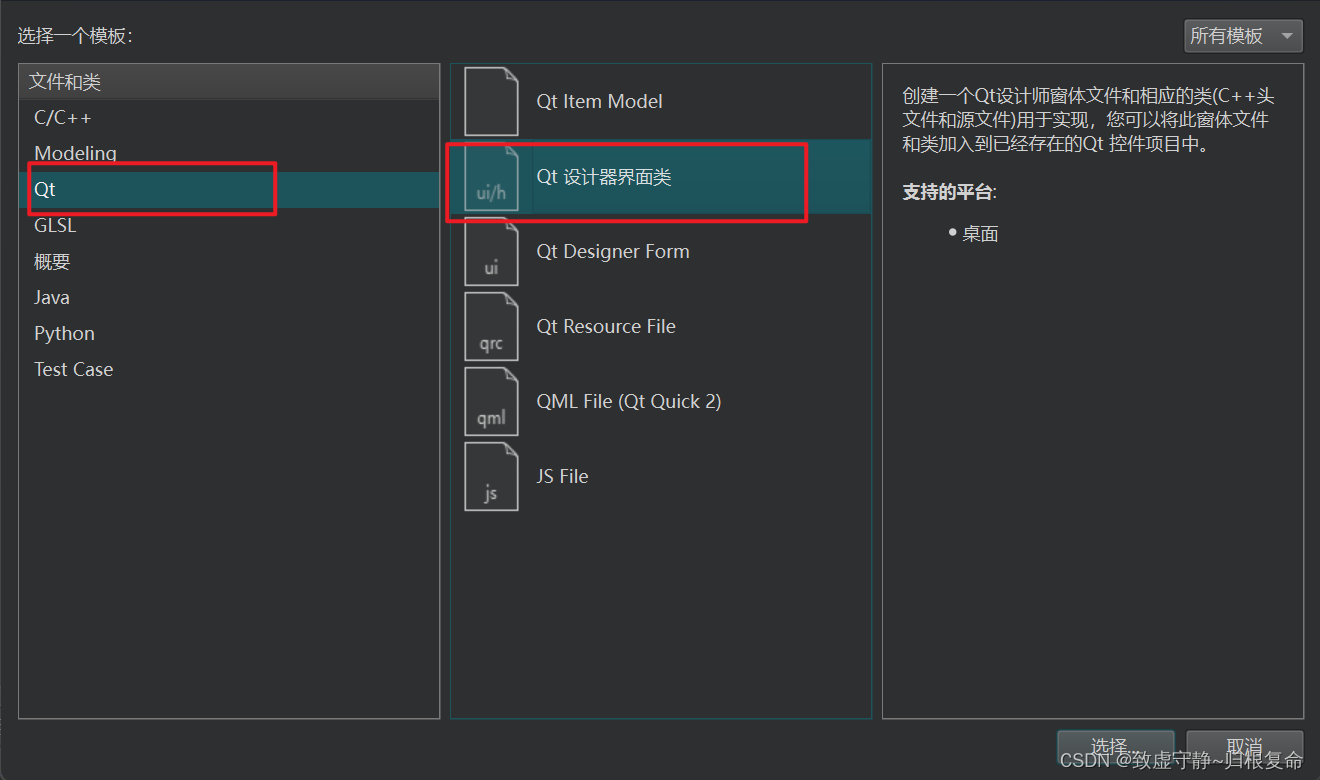Click the 选择一个模板 prompt label

coord(75,36)
